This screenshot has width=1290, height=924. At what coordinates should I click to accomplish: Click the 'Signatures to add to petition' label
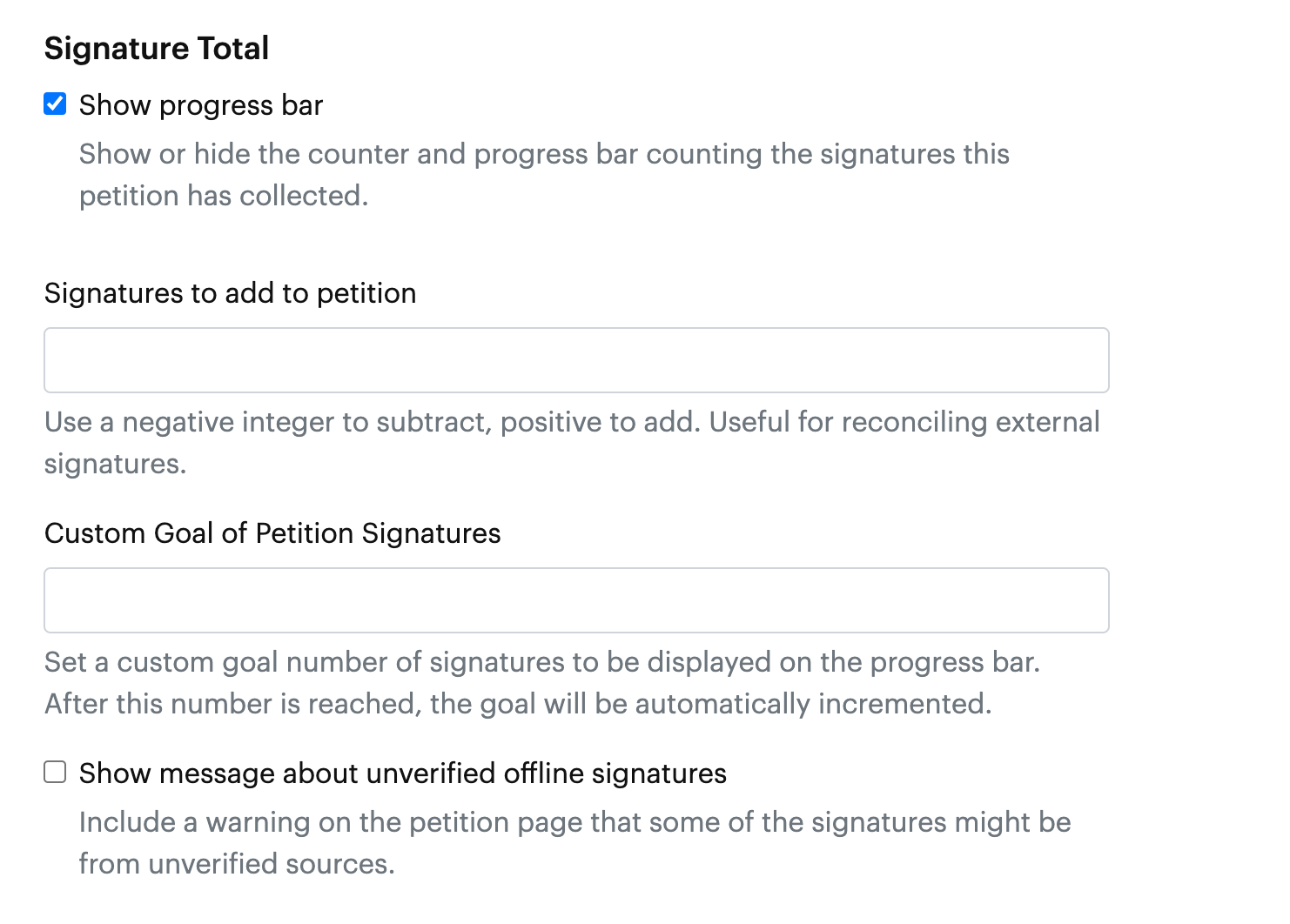click(231, 293)
